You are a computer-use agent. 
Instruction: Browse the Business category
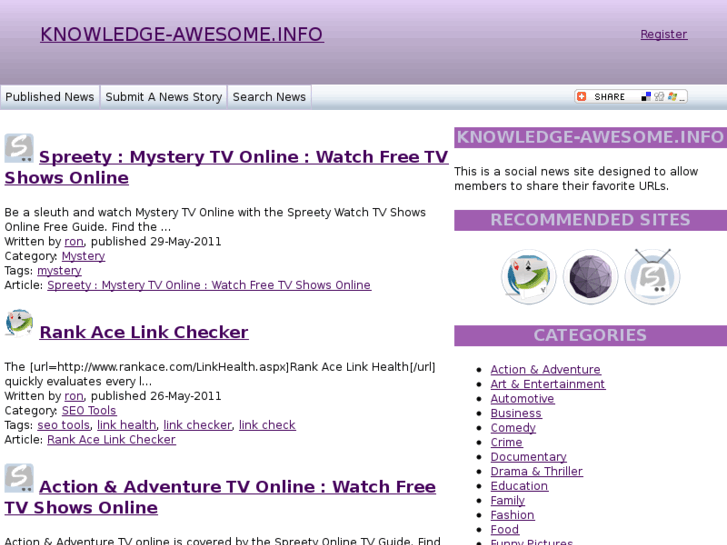(x=516, y=413)
